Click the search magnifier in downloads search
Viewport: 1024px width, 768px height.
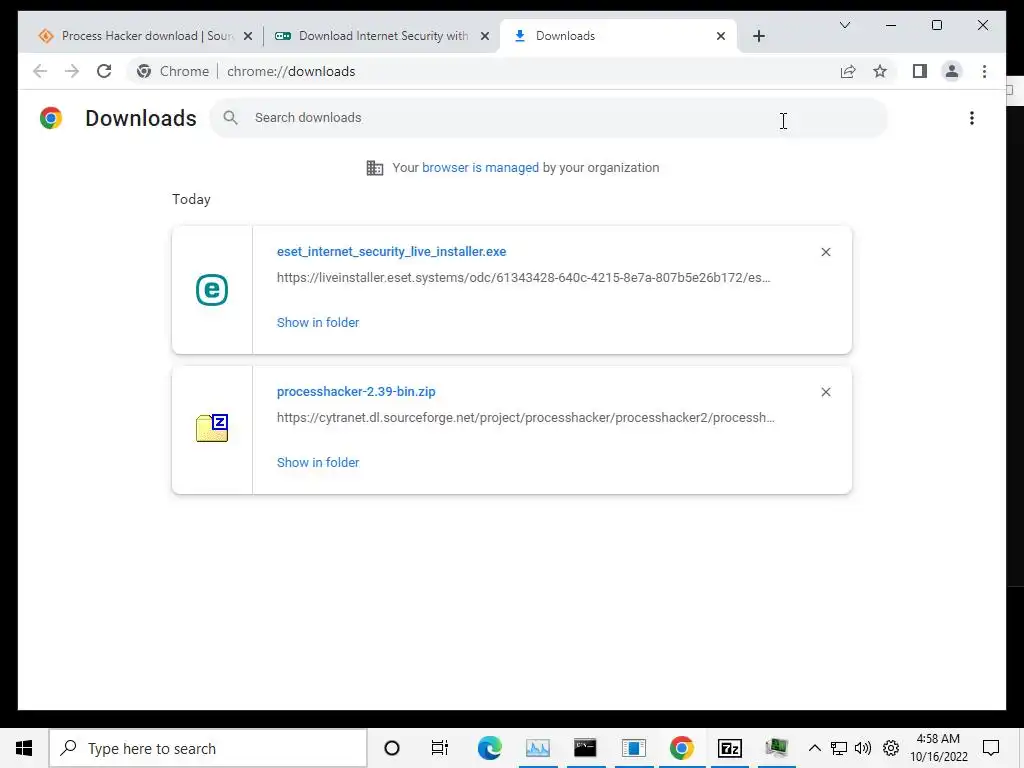coord(230,118)
